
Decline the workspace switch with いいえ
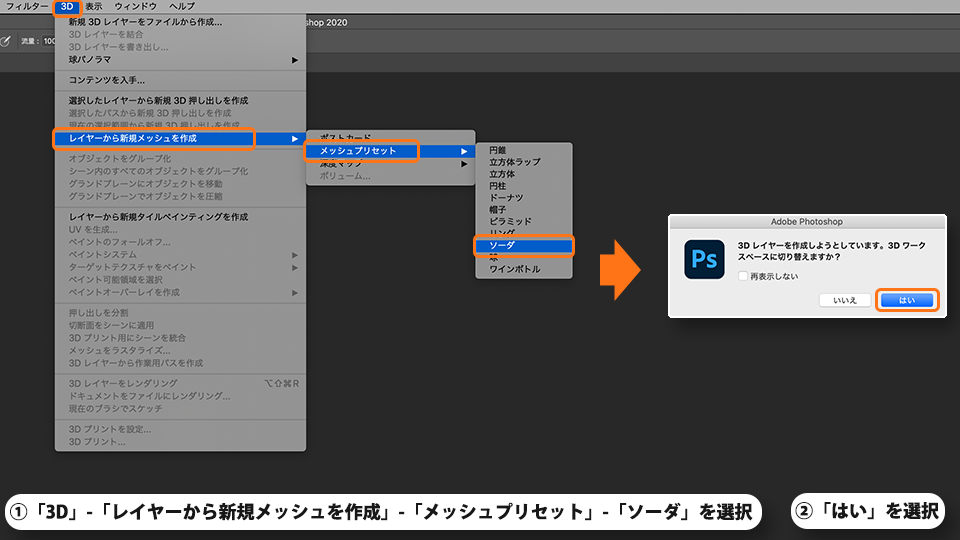(845, 300)
